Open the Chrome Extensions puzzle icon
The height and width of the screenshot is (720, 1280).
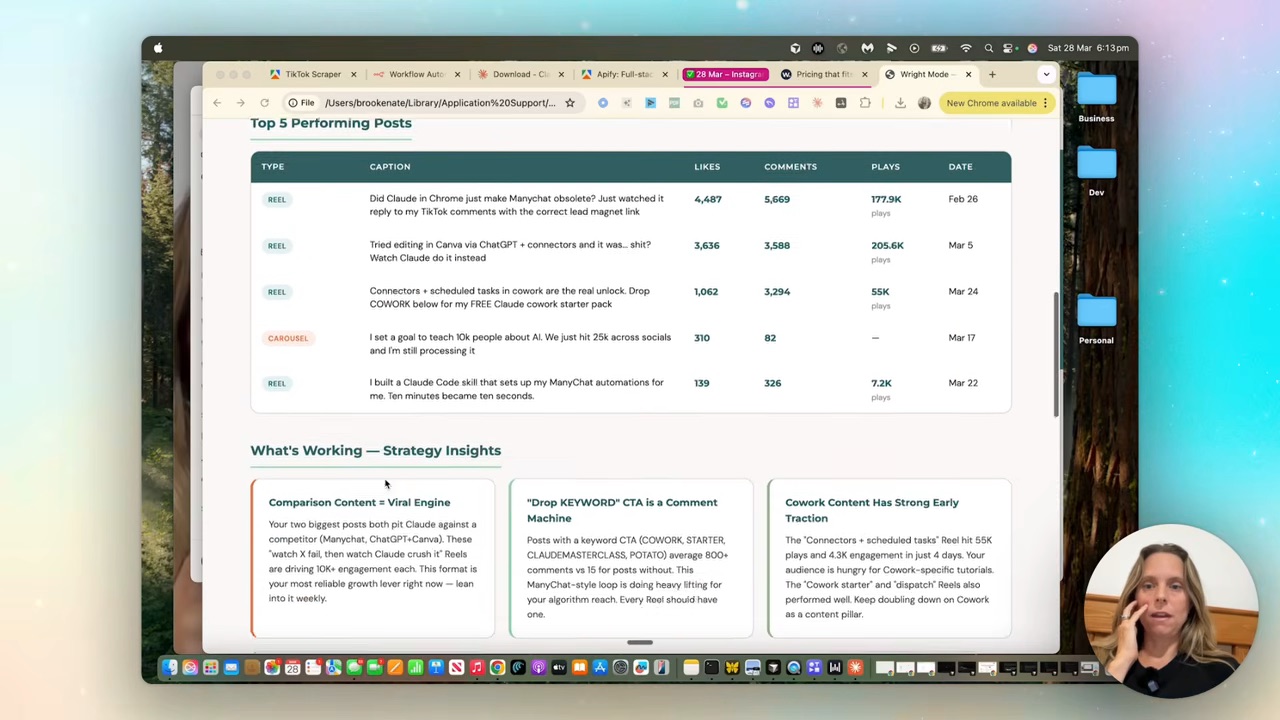point(865,103)
